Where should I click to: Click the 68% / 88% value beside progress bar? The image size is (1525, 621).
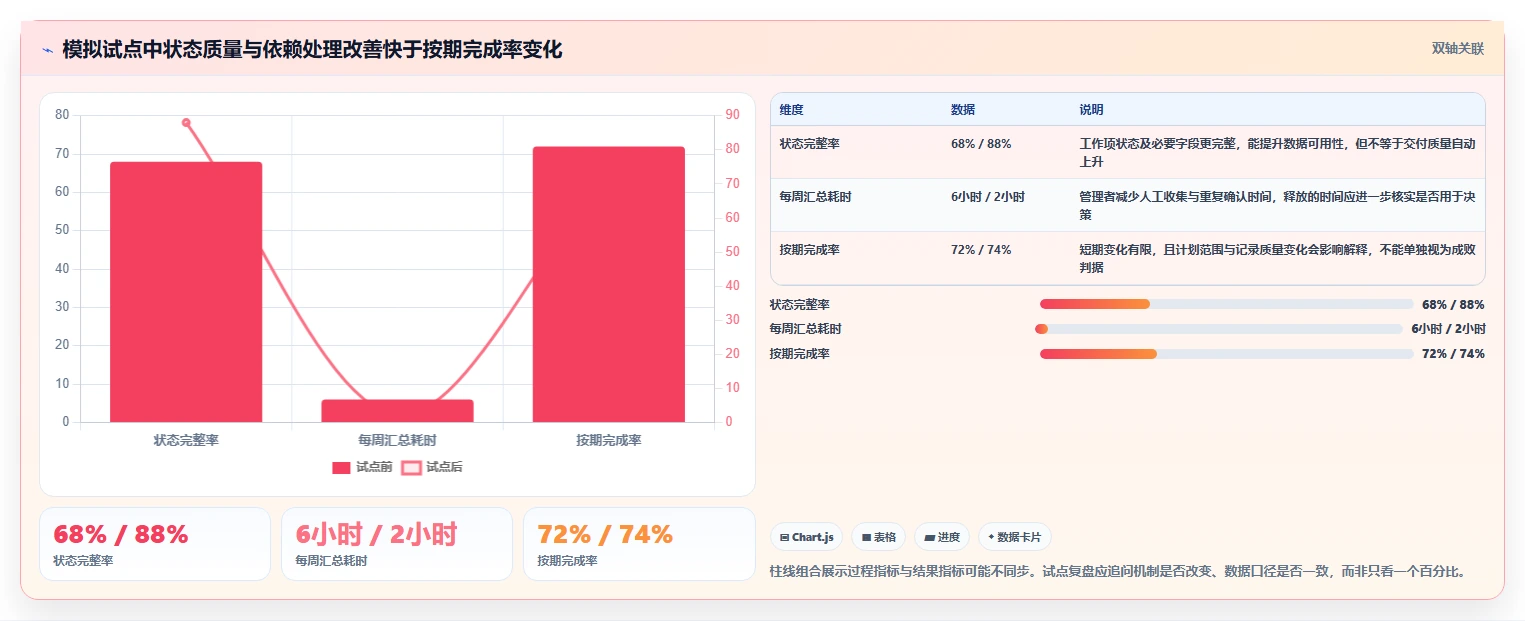(1453, 304)
